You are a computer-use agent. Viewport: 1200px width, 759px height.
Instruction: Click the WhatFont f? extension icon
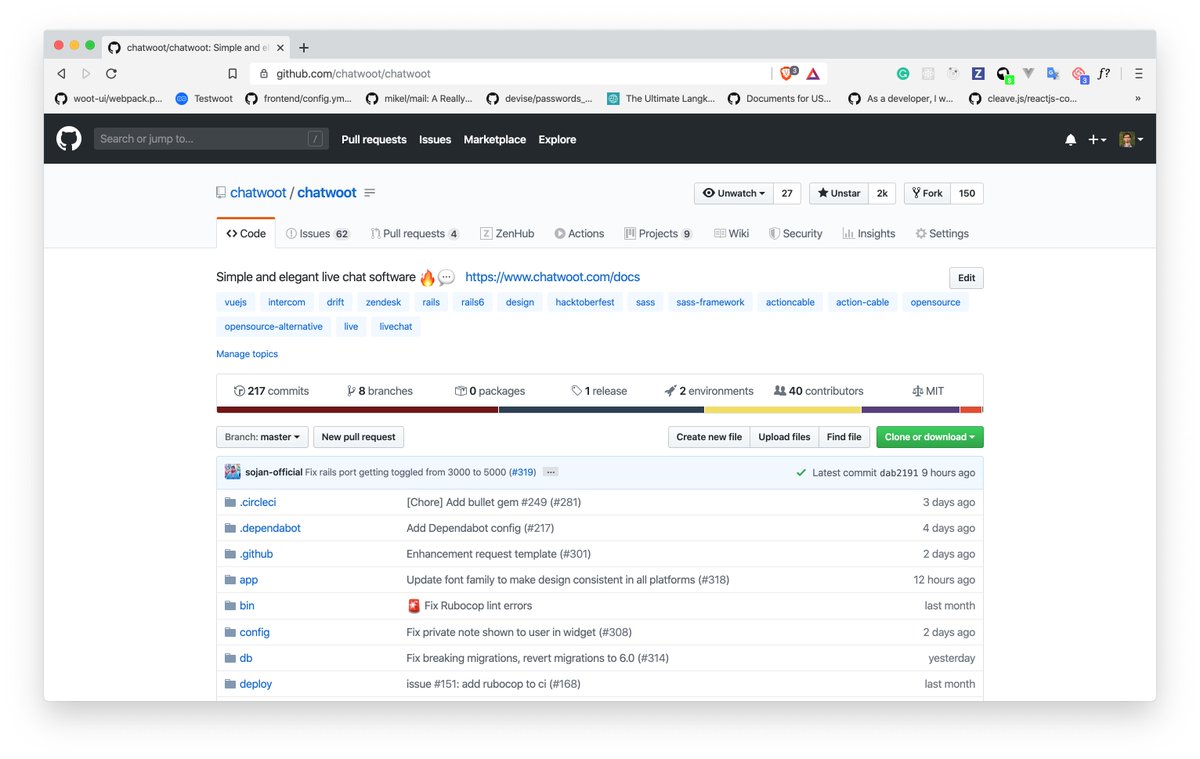coord(1104,74)
